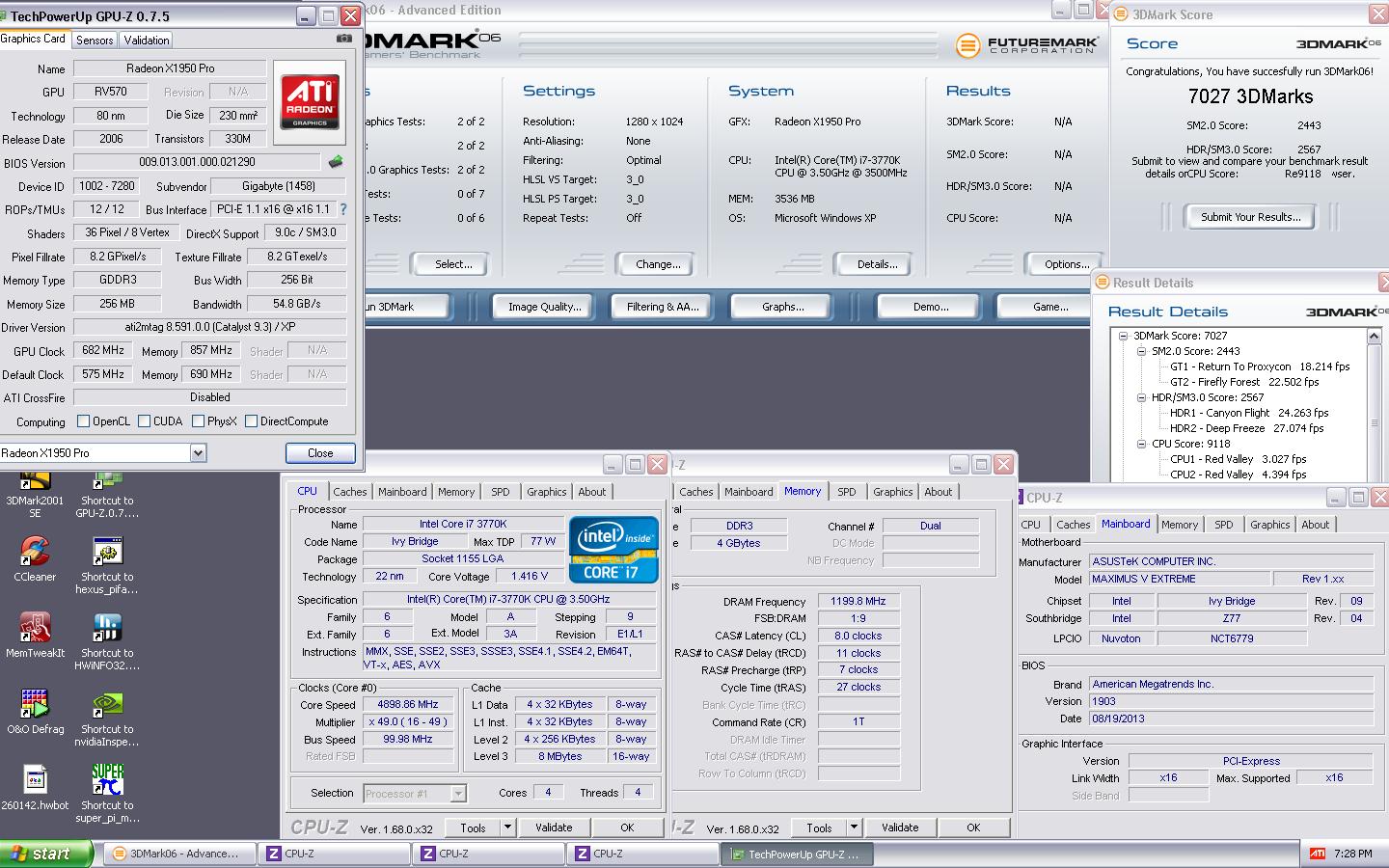1389x868 pixels.
Task: Select the GT1 - Return To Proxycon result row
Action: point(1260,367)
